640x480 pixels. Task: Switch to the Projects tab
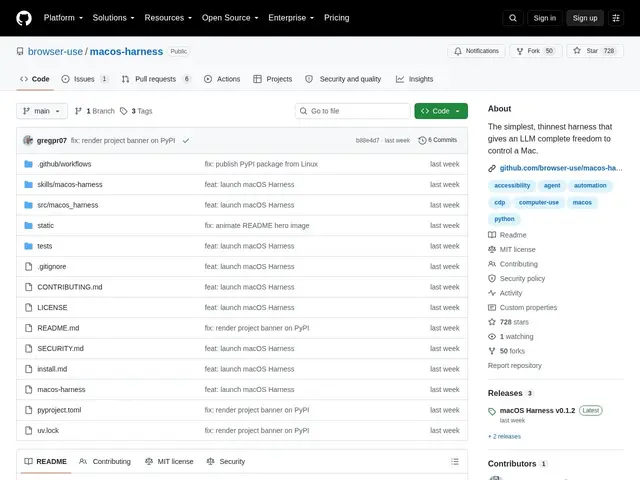click(x=273, y=79)
